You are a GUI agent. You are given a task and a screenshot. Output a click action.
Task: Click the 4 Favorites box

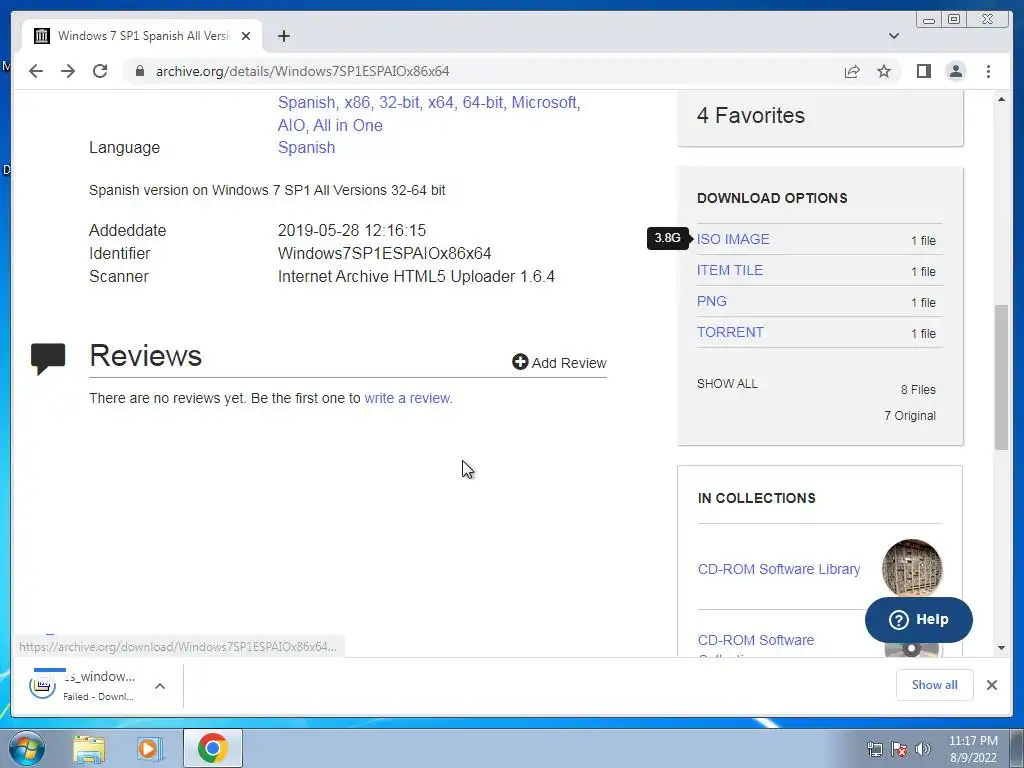(x=820, y=116)
